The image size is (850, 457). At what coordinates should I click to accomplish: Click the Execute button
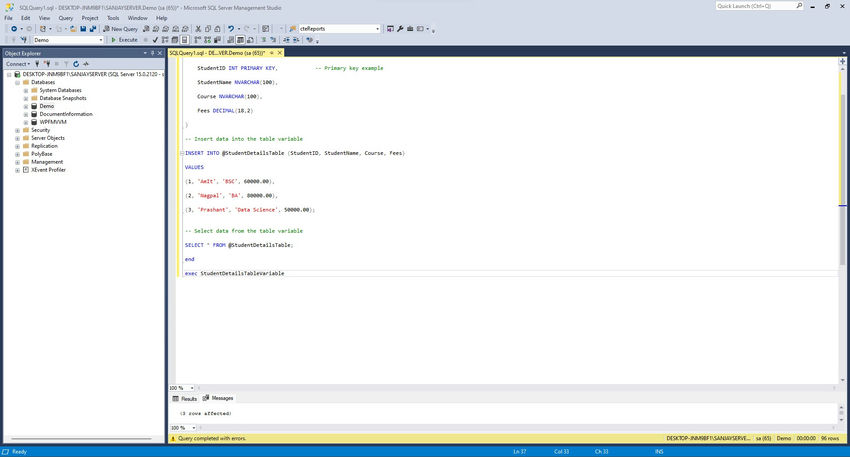pyautogui.click(x=124, y=40)
